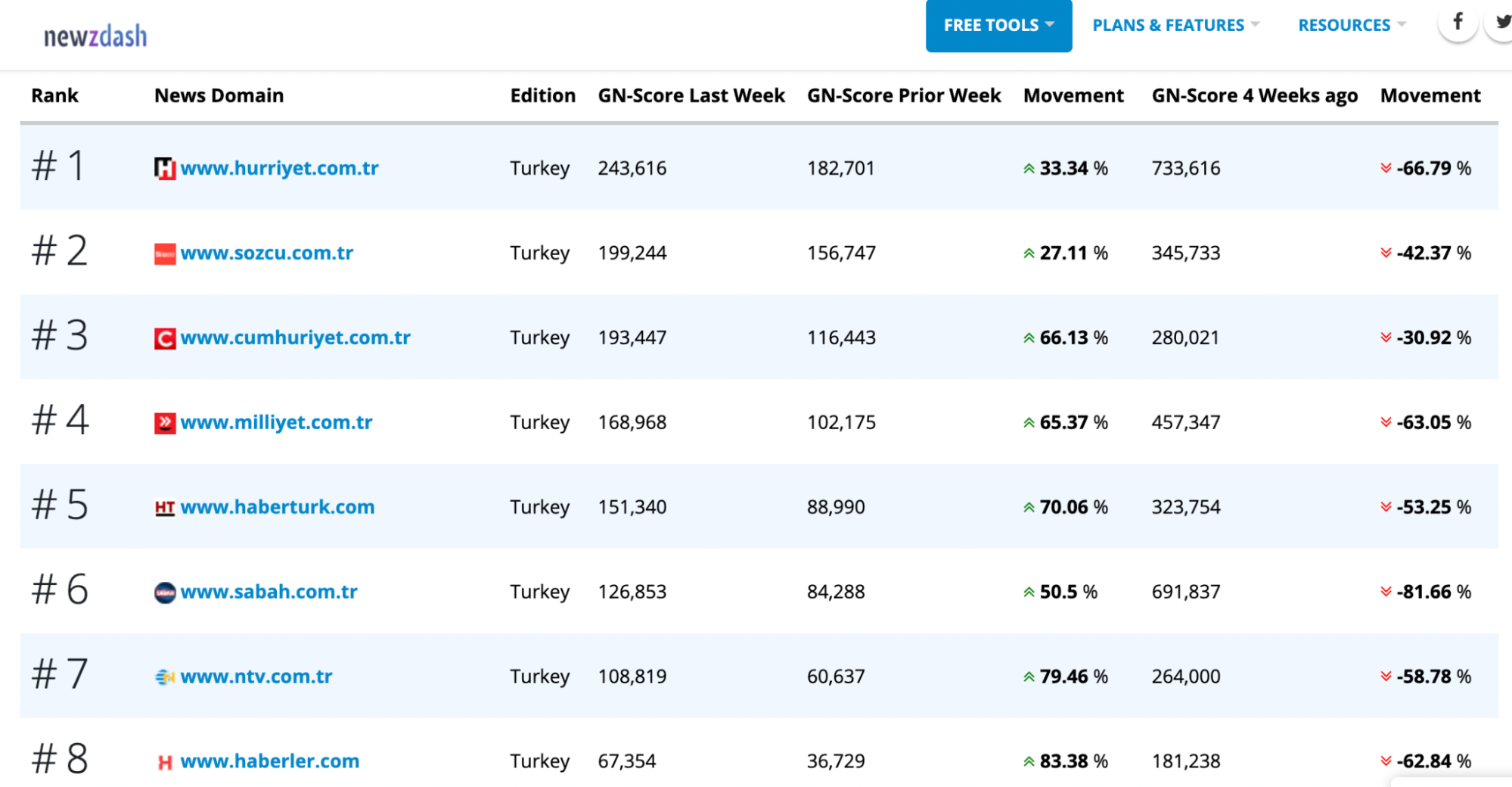Click red down arrow beside -66.79 %
Image resolution: width=1512 pixels, height=787 pixels.
tap(1386, 168)
